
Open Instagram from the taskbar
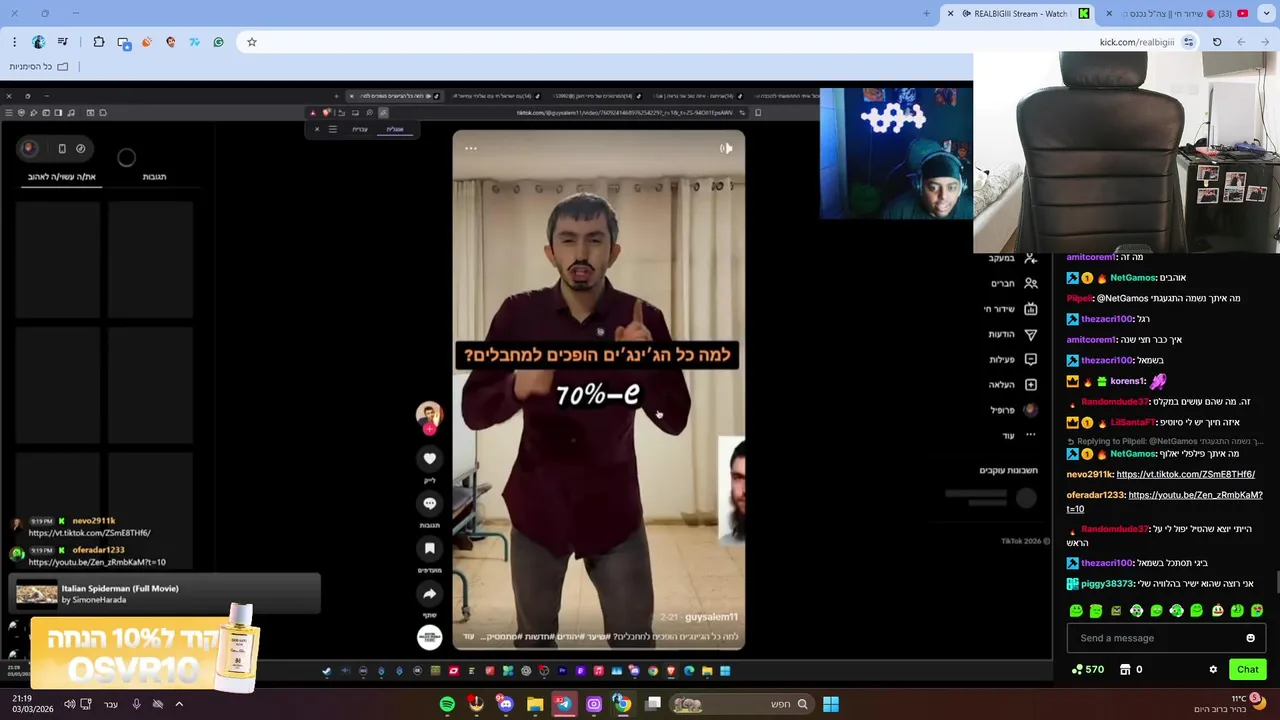[x=594, y=704]
